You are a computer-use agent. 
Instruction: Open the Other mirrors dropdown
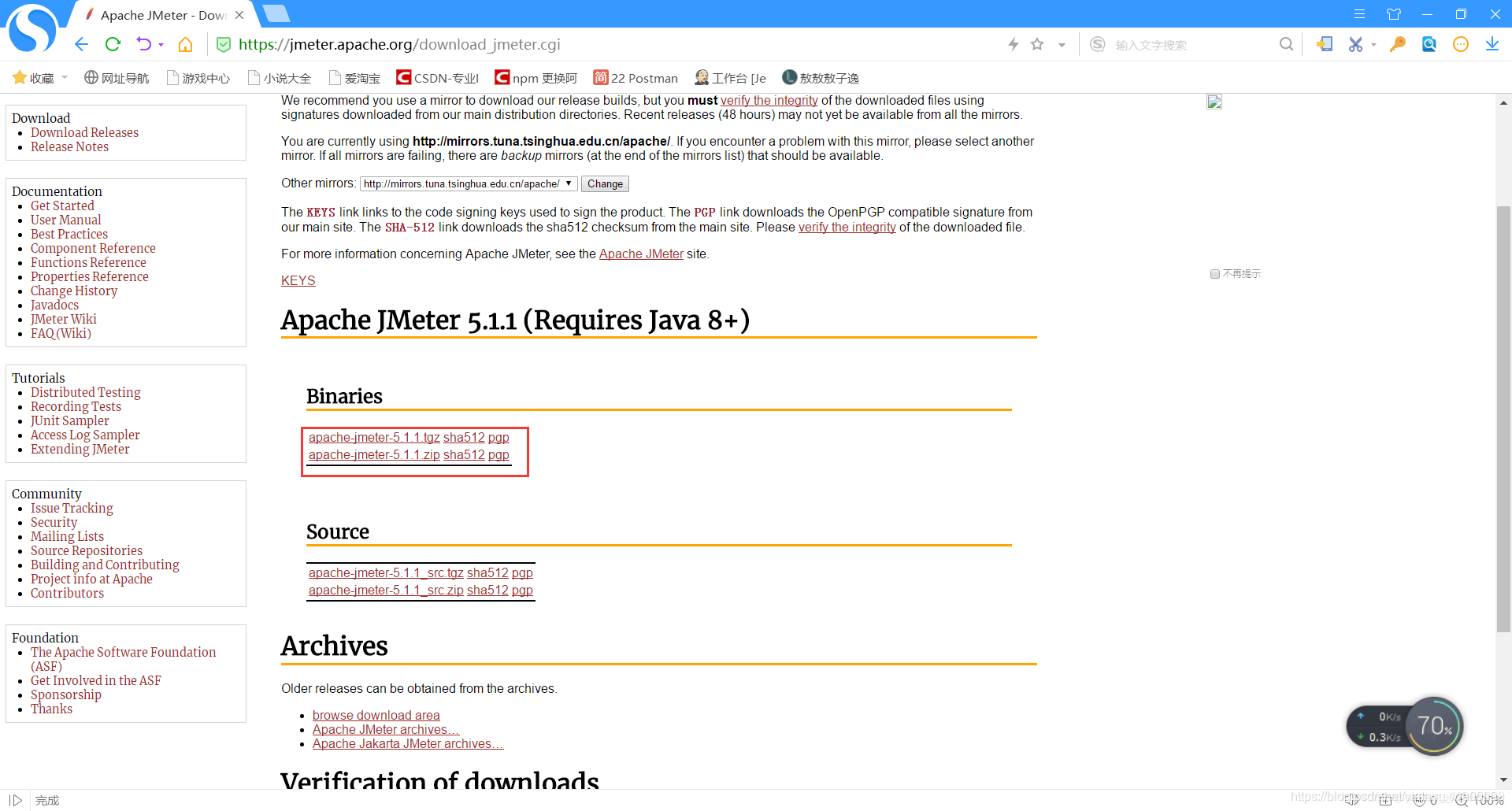pos(469,183)
